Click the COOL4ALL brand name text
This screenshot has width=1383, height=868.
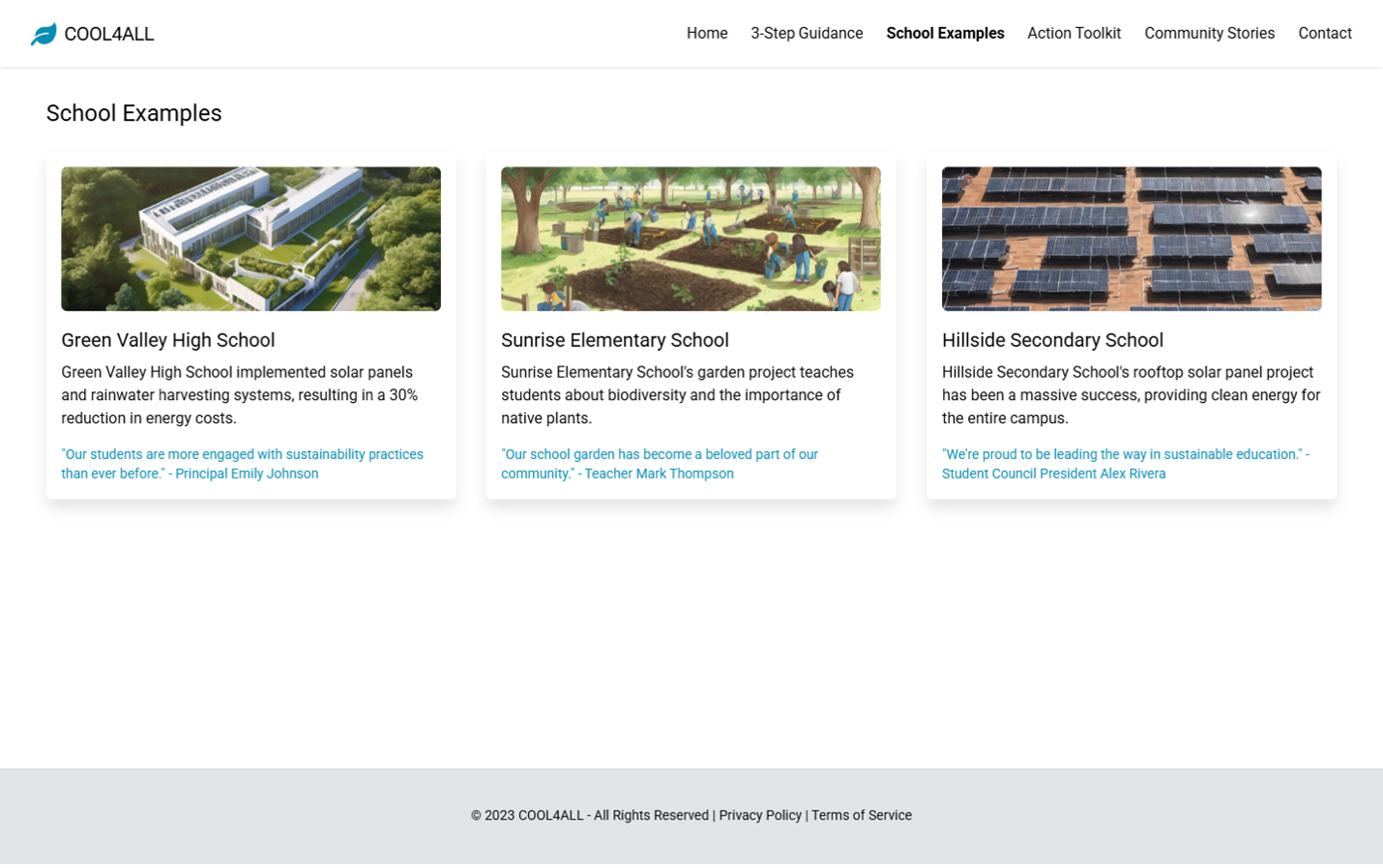point(108,34)
